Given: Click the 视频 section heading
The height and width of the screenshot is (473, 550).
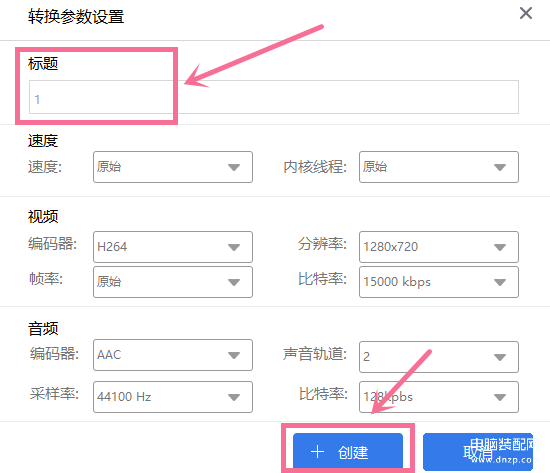Looking at the screenshot, I should [x=43, y=216].
